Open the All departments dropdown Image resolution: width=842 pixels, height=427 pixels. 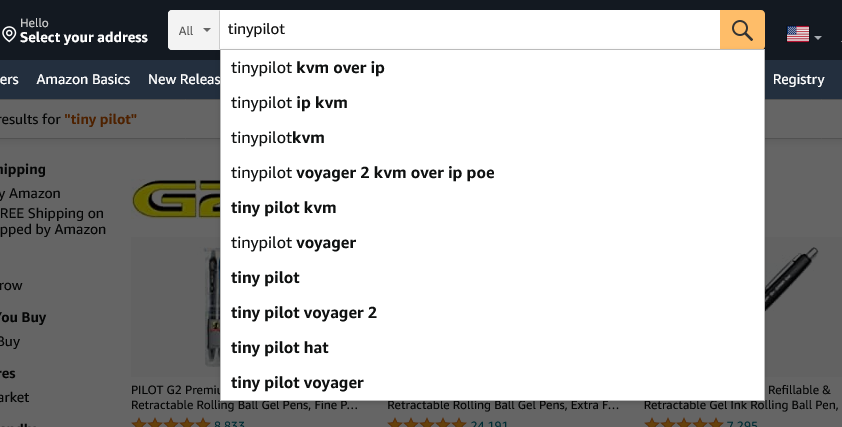(194, 30)
